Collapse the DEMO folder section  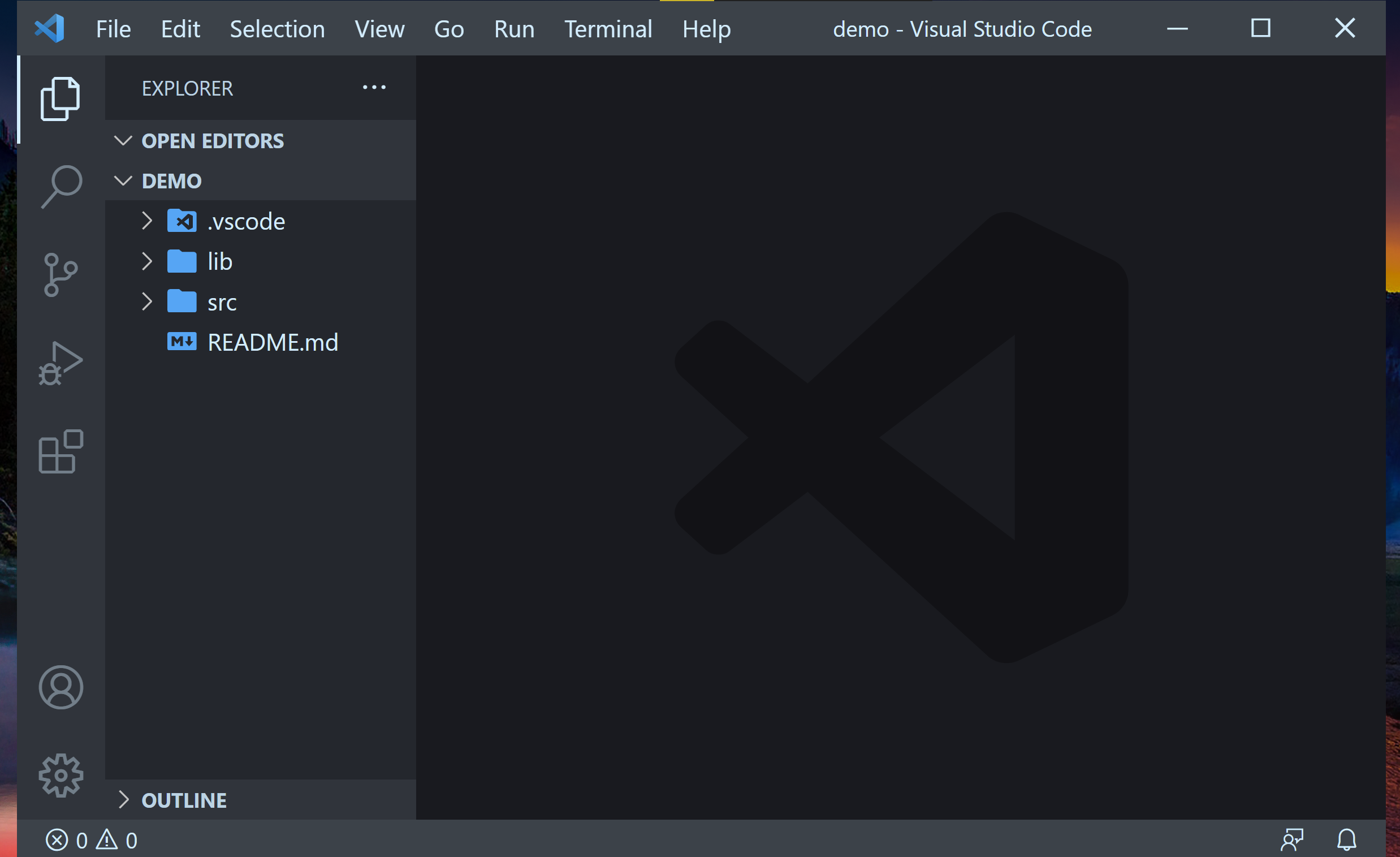[x=123, y=180]
